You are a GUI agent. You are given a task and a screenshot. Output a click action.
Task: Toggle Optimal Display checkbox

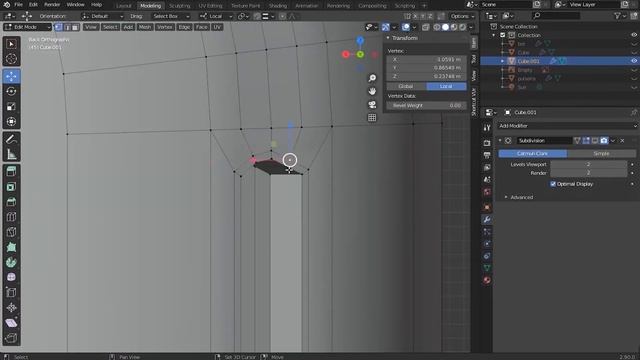point(553,184)
